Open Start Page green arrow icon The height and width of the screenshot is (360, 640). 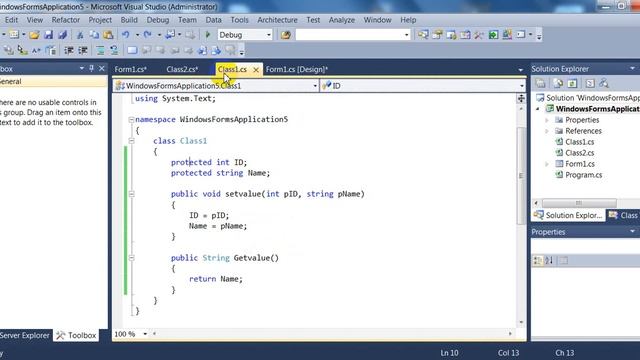coord(493,35)
